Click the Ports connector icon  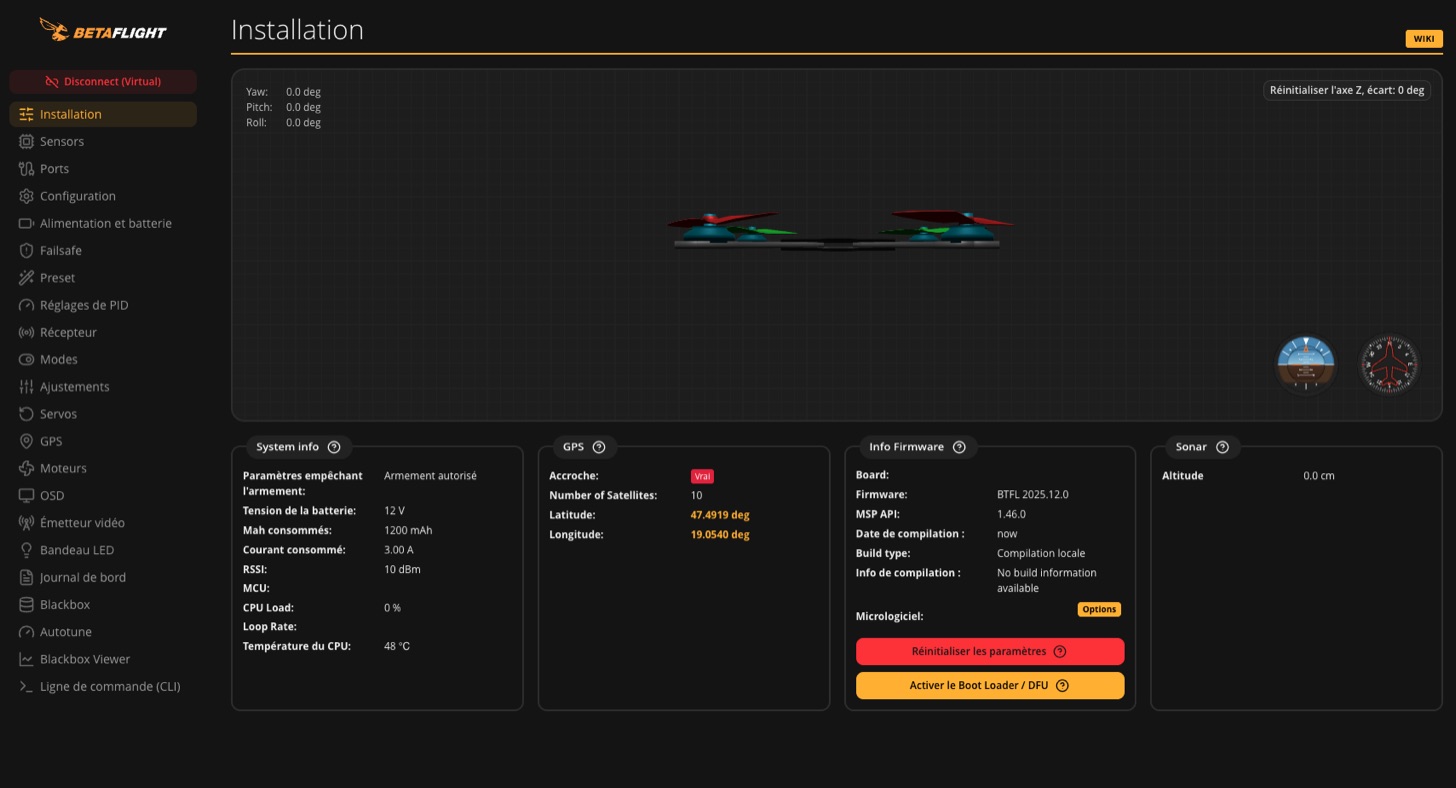(26, 169)
